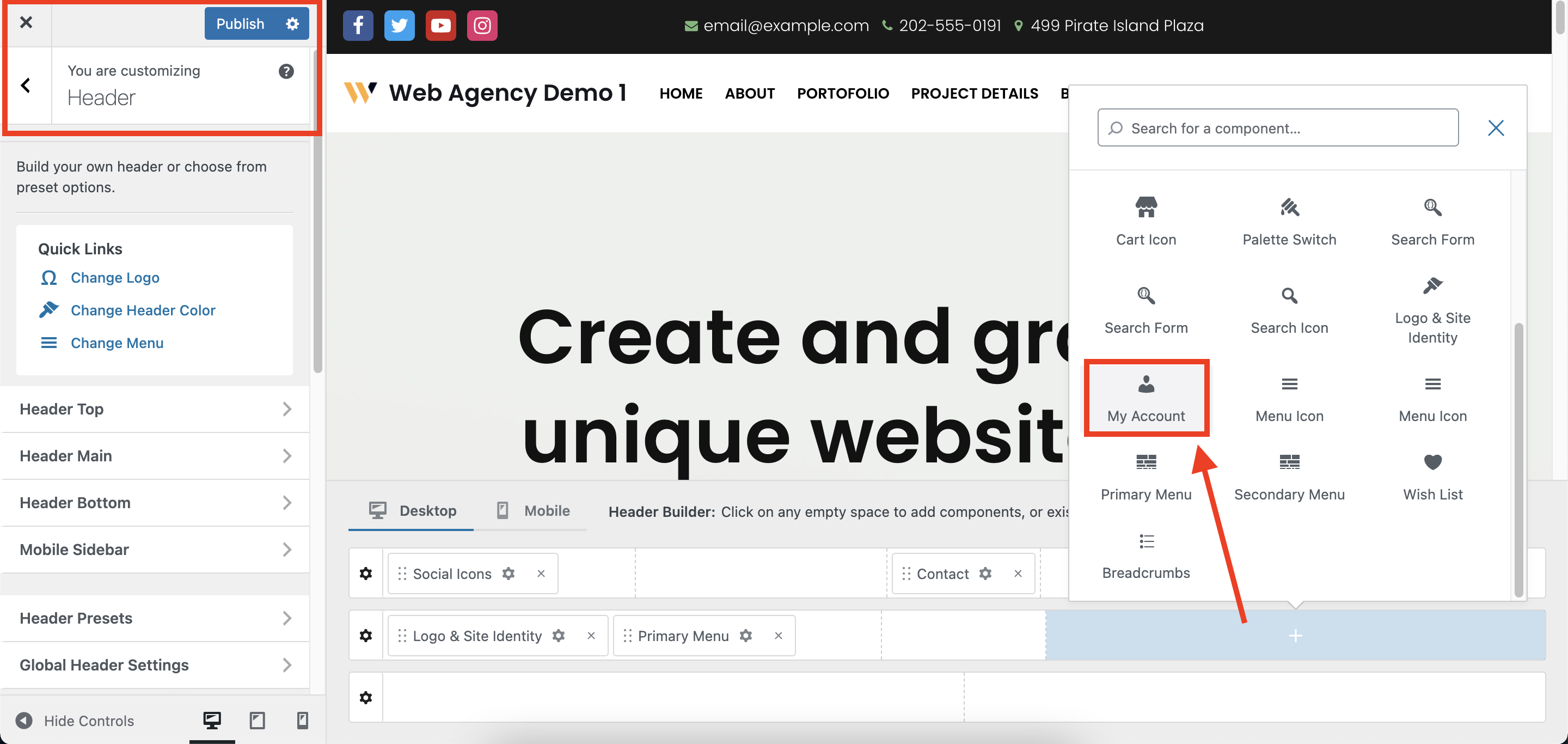This screenshot has width=1568, height=744.
Task: Open Social Icons component settings gear
Action: [x=509, y=574]
